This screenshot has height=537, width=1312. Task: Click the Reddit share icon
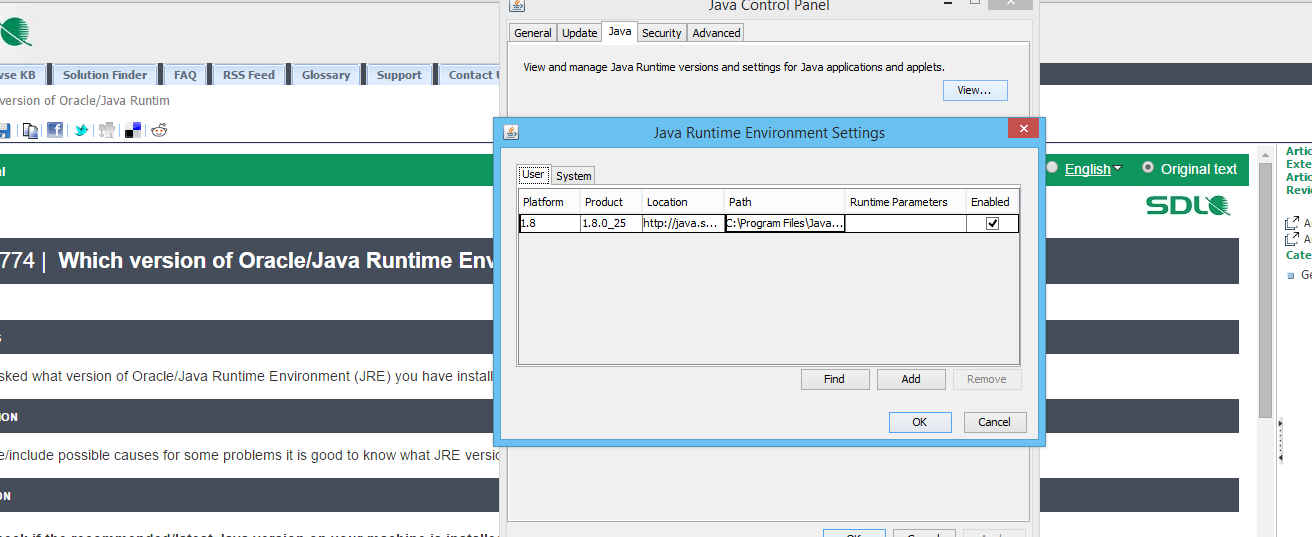159,130
